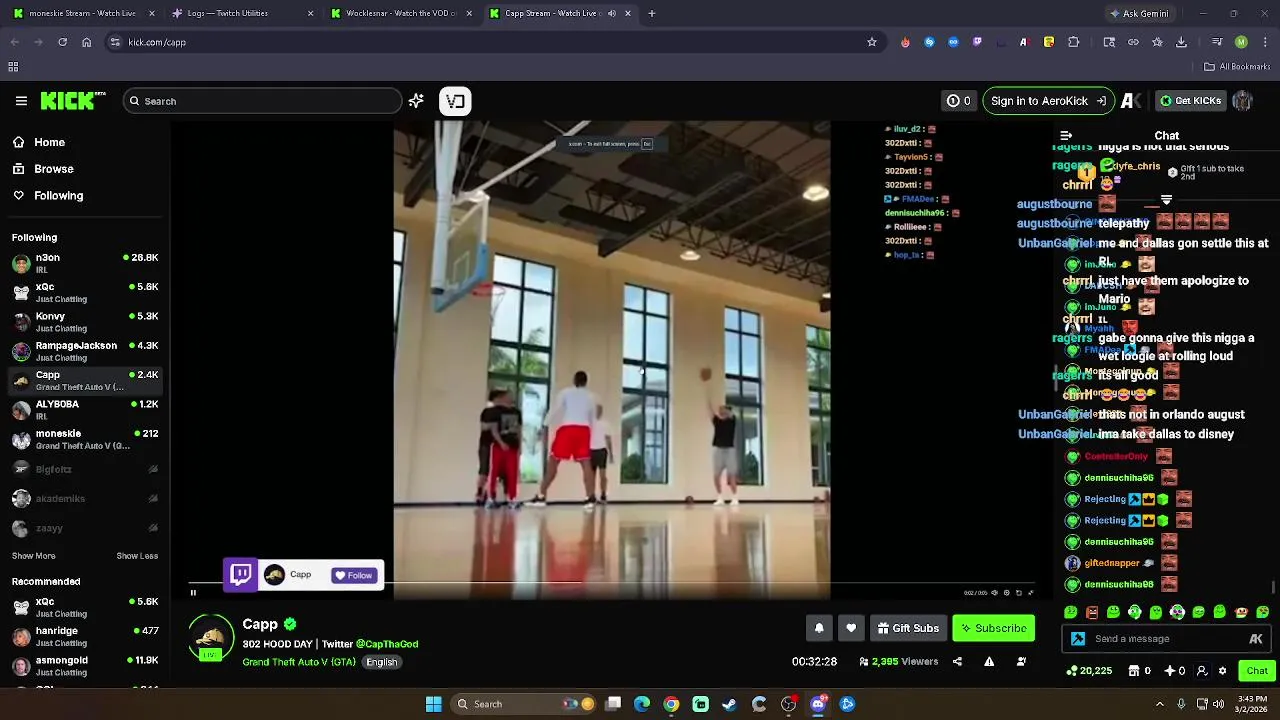Switch to the moneskie Stream tab
1280x720 pixels.
click(82, 14)
